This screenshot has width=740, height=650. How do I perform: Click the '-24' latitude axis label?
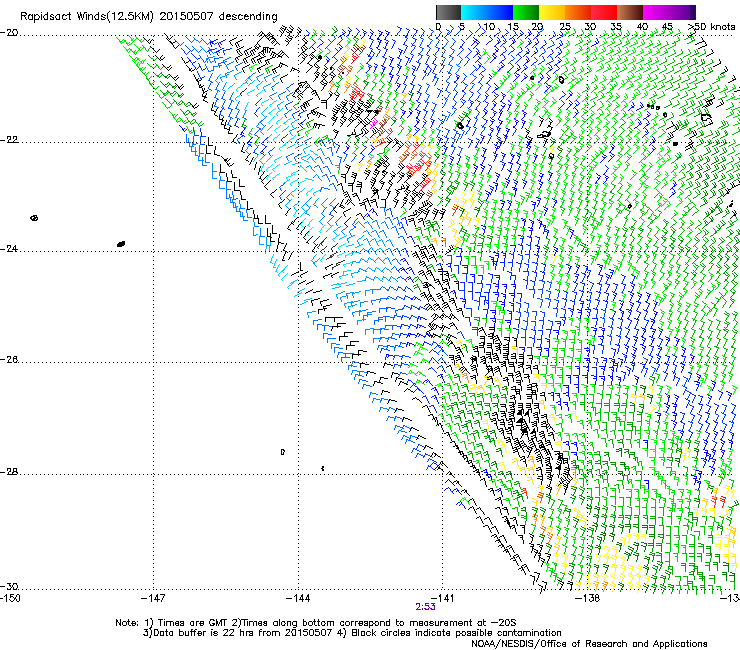[9, 248]
